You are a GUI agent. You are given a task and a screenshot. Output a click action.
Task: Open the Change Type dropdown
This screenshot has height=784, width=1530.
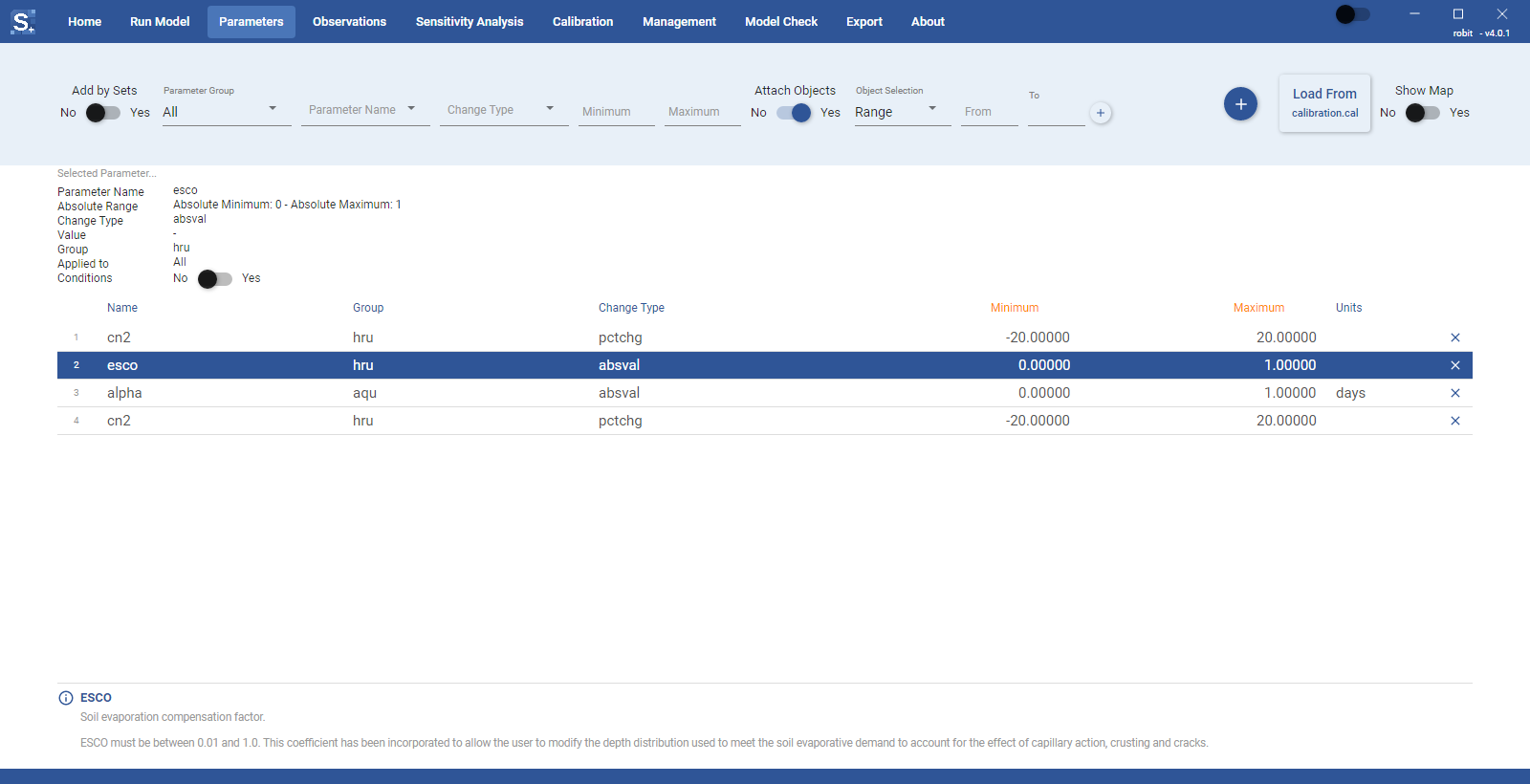coord(504,111)
